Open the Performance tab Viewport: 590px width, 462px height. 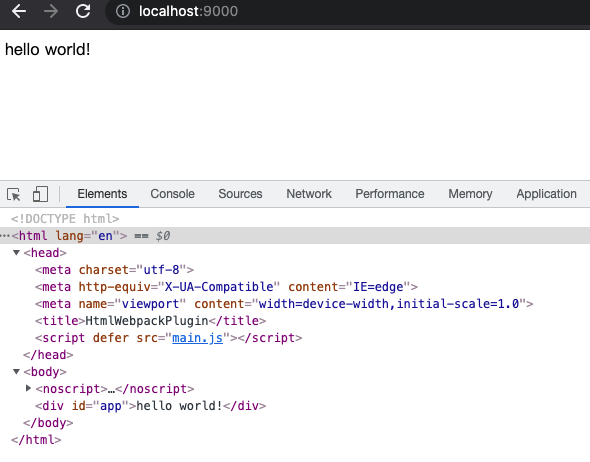click(390, 194)
